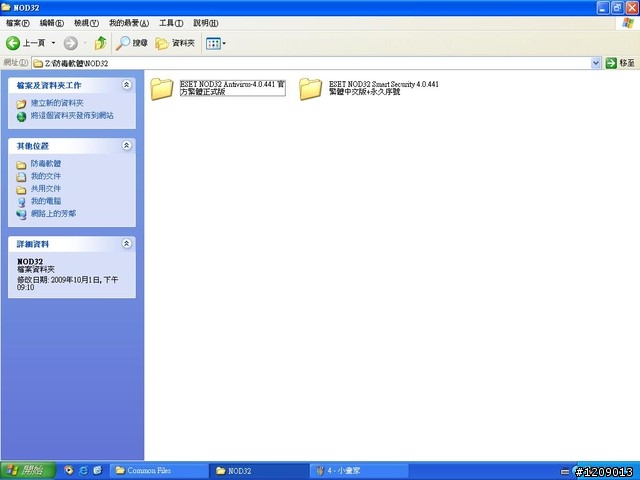Open 防毒軟體 parent folder link
The width and height of the screenshot is (640, 480).
click(46, 164)
